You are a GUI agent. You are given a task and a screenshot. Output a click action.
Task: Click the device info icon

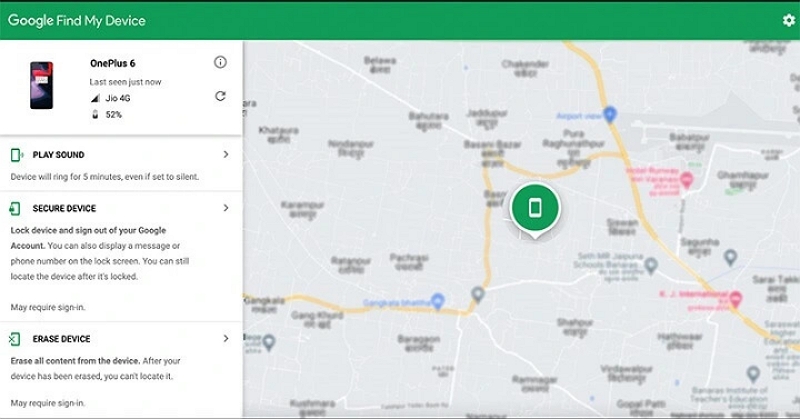(220, 62)
